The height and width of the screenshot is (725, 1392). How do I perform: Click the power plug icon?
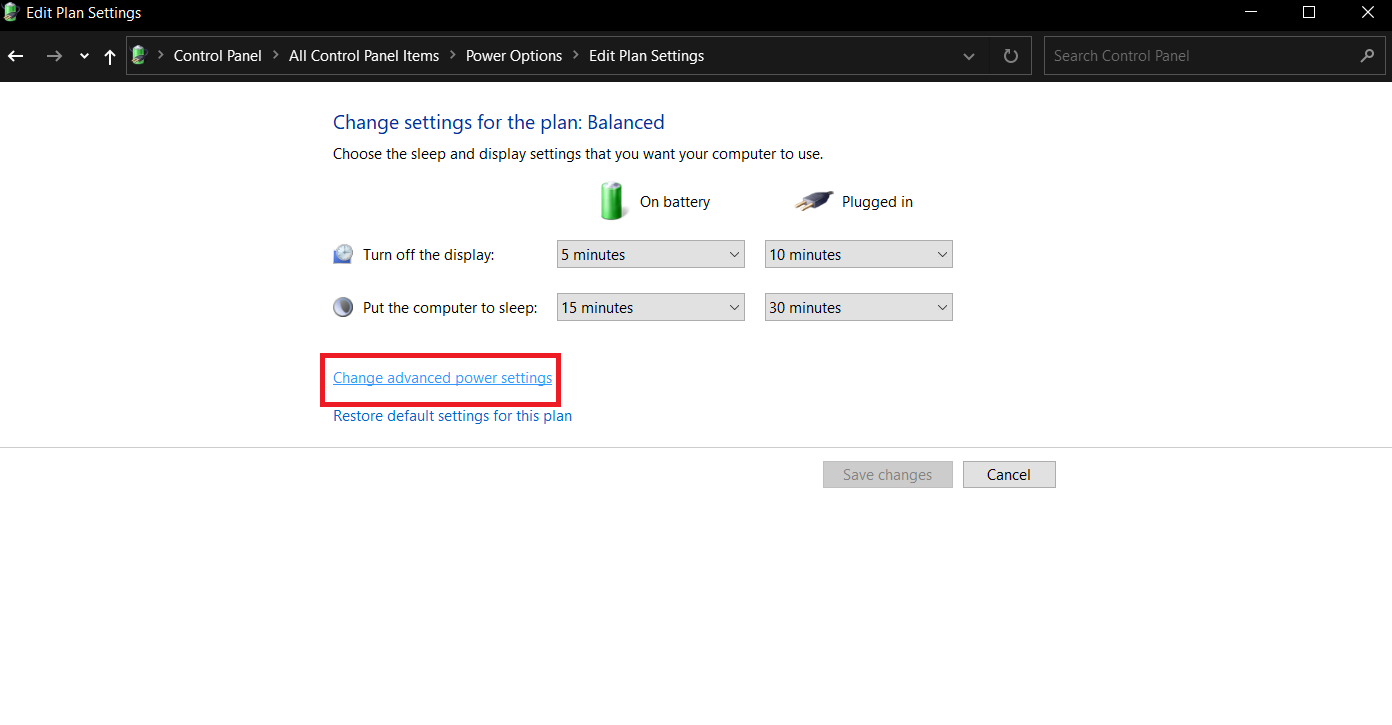[x=814, y=201]
